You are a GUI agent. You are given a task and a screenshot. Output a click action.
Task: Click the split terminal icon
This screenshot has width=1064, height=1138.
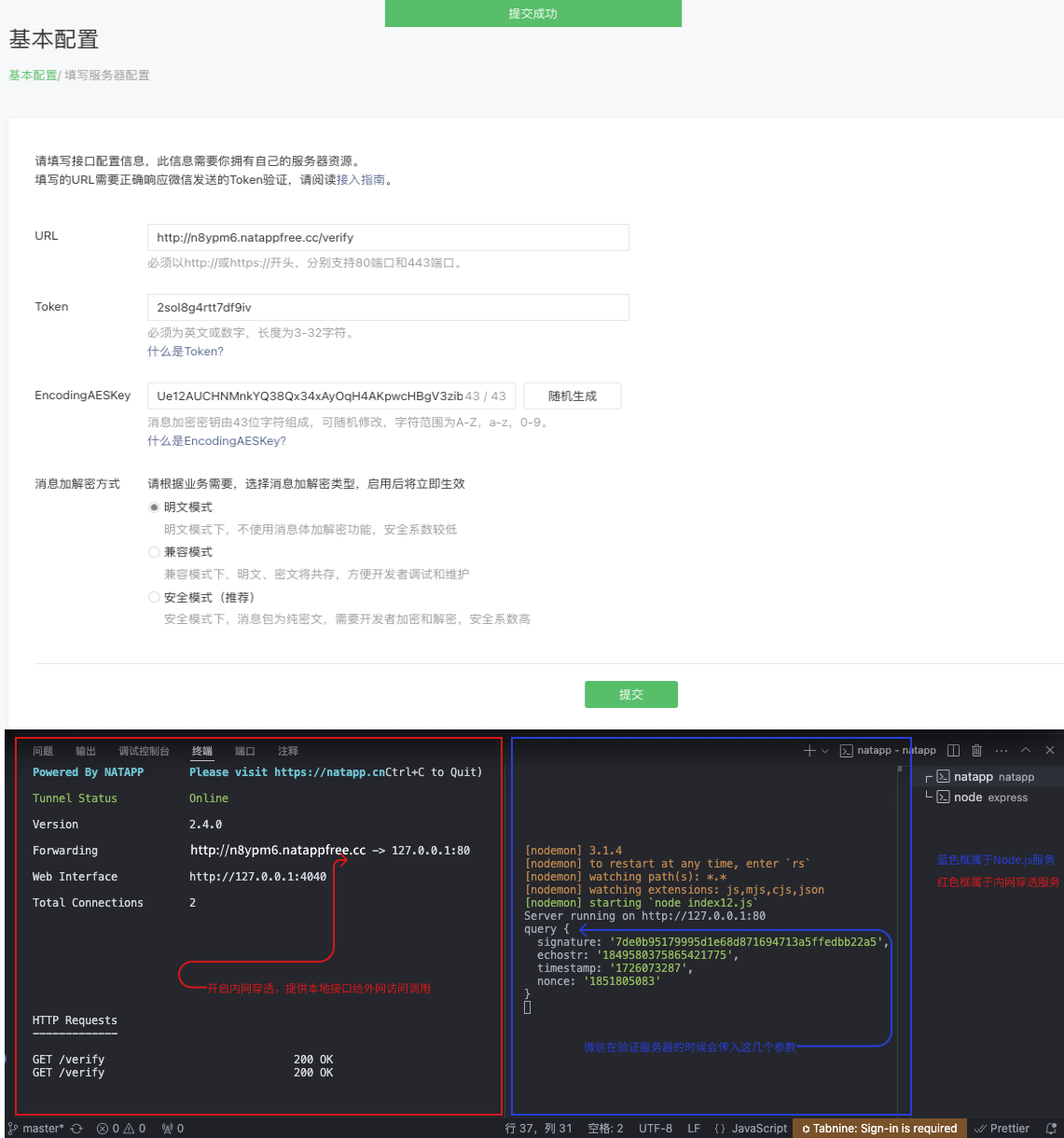point(953,751)
